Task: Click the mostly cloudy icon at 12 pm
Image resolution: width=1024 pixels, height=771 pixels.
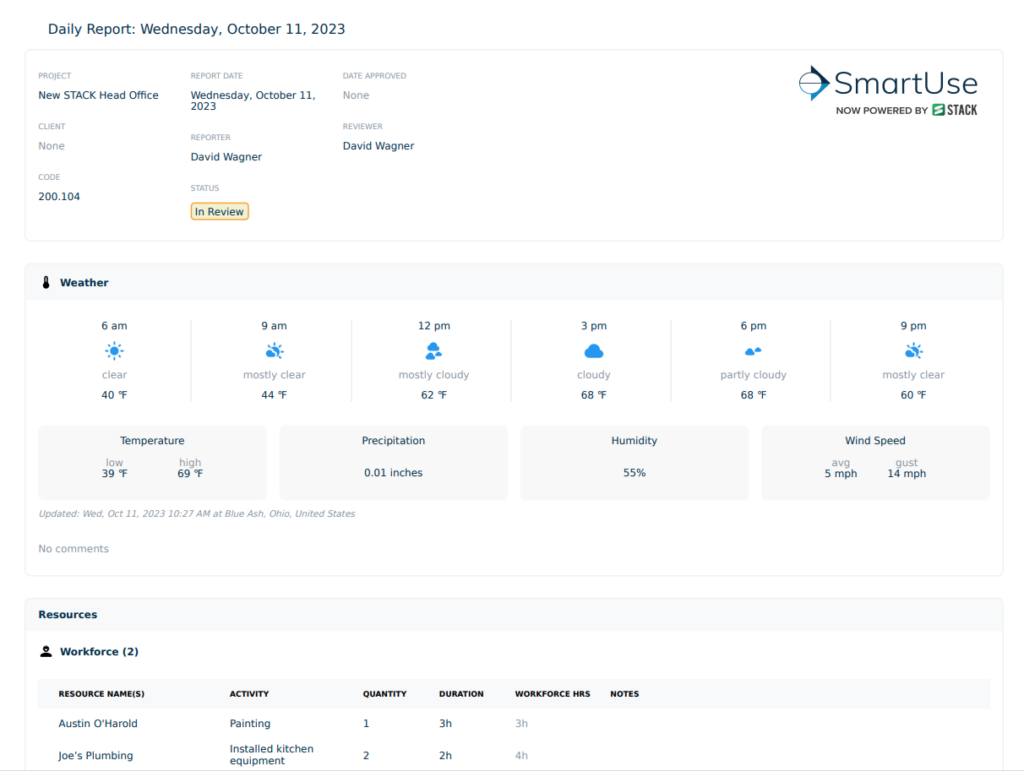Action: (434, 350)
